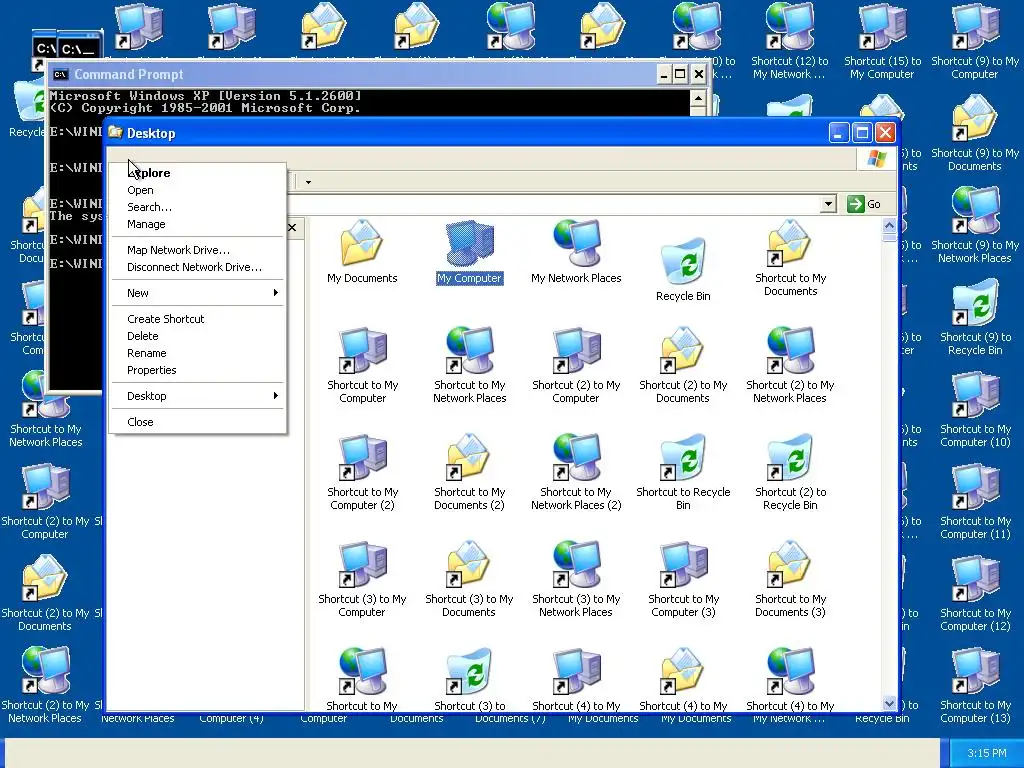The image size is (1024, 768).
Task: Select Shortcut (12) to My Network desktop icon
Action: click(x=790, y=42)
